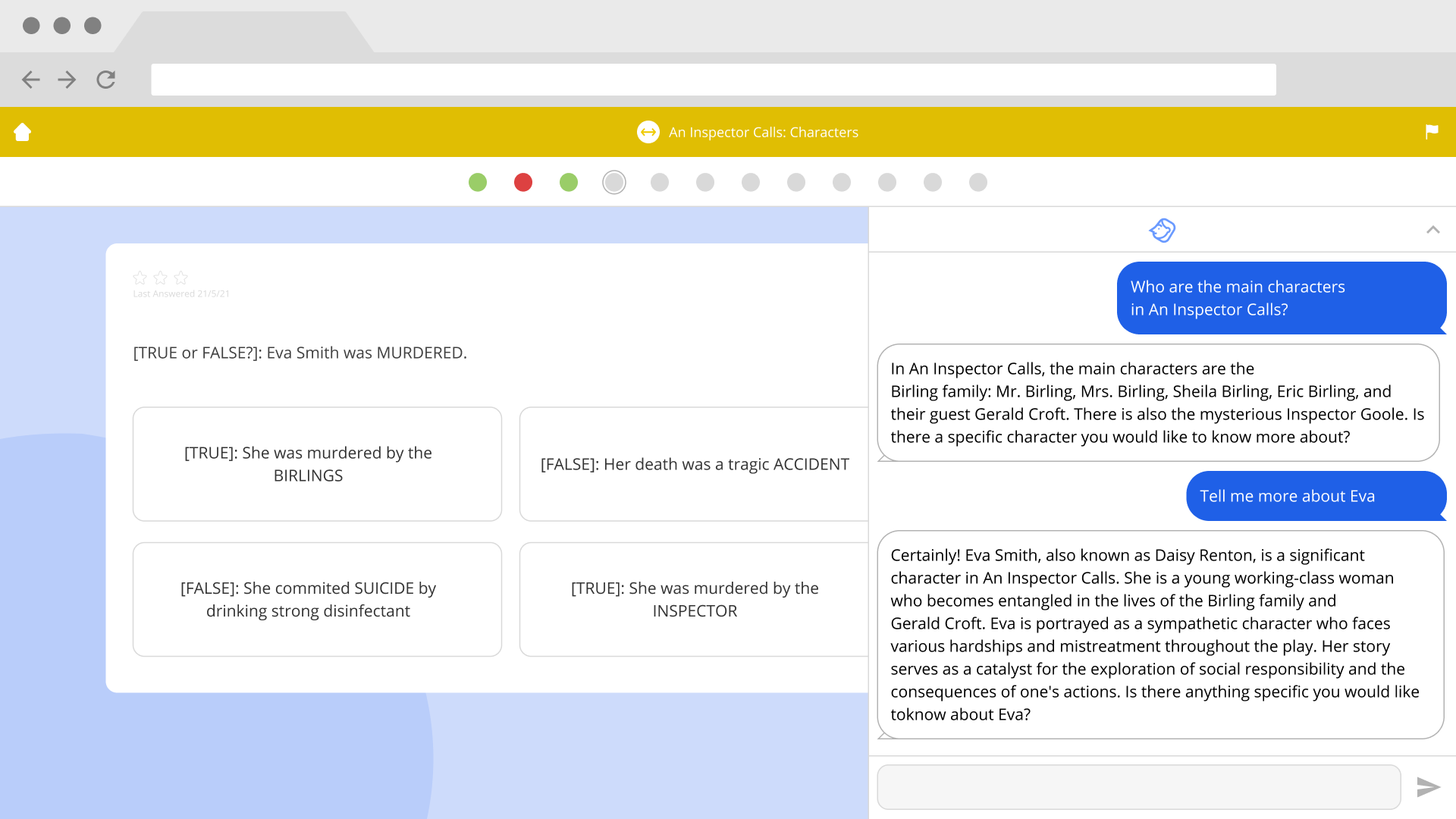This screenshot has width=1456, height=819.
Task: Collapse the chat panel with chevron
Action: [1432, 230]
